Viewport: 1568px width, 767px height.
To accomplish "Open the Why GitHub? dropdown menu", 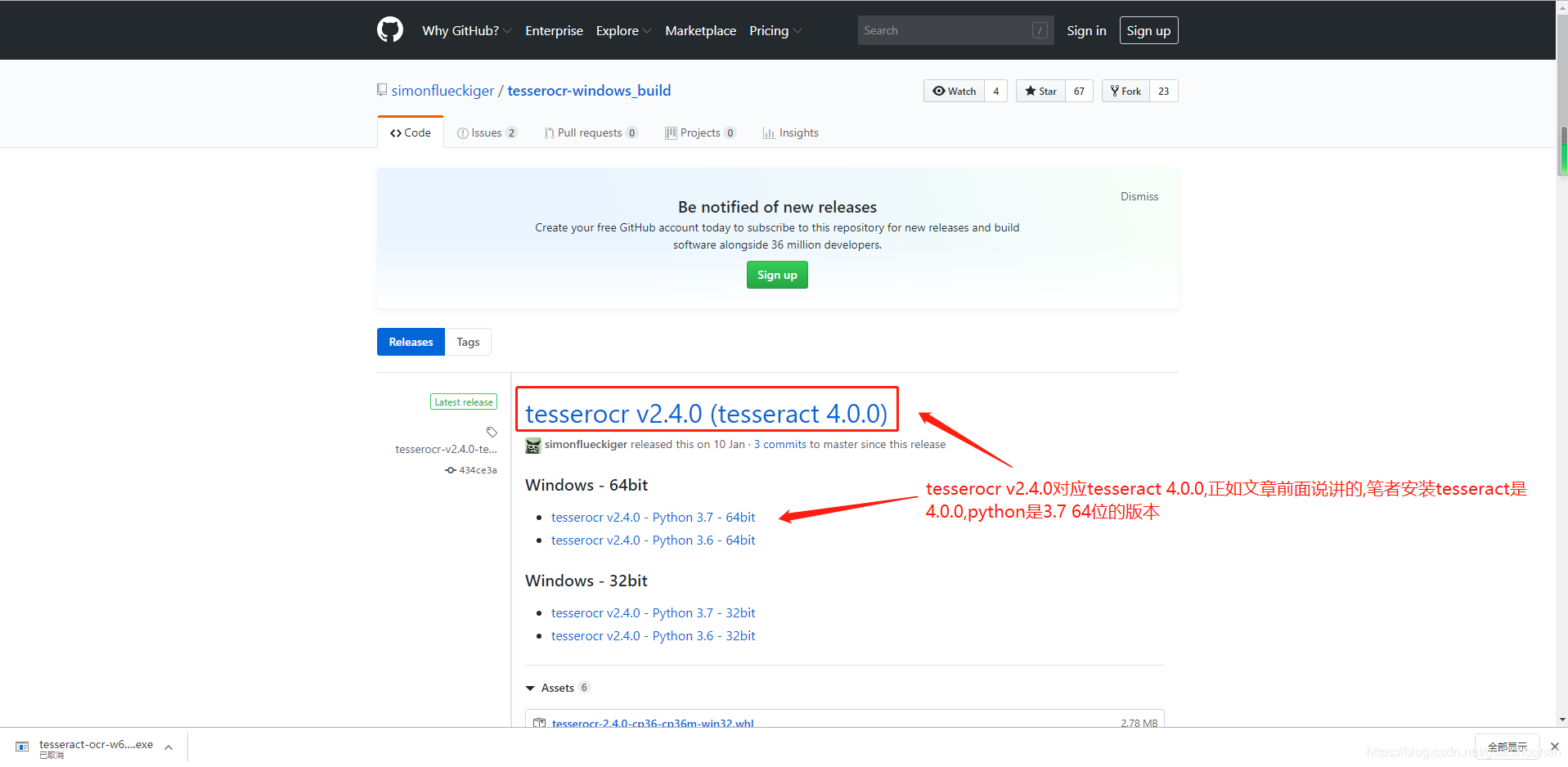I will coord(466,30).
